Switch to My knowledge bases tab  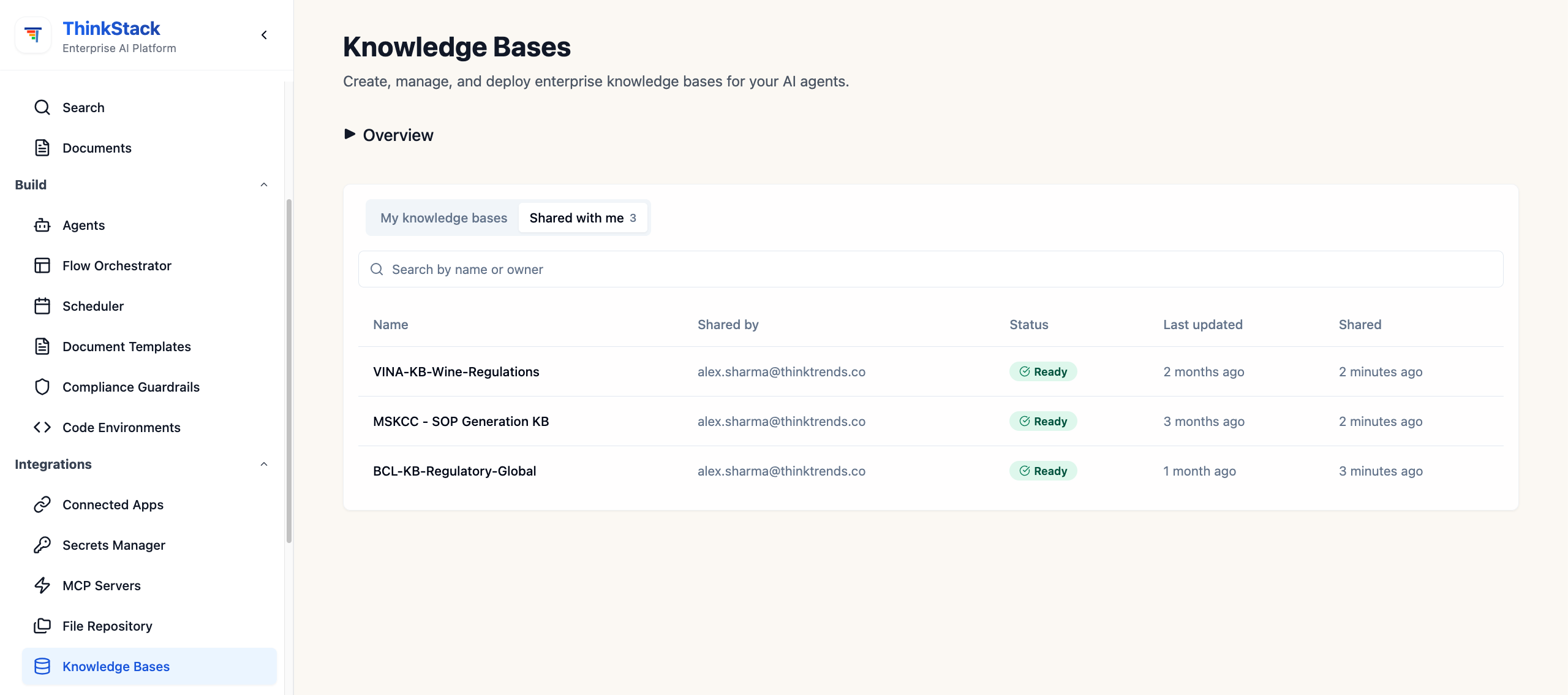coord(443,218)
